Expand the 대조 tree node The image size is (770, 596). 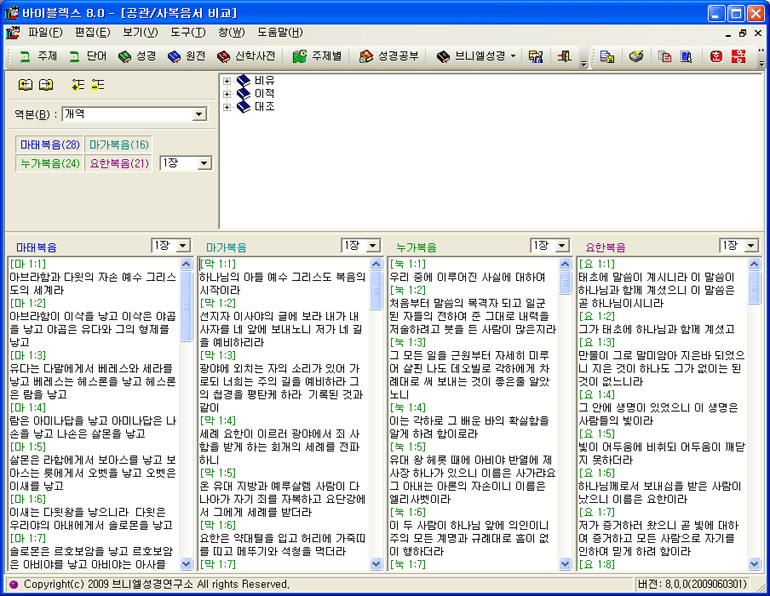(x=227, y=107)
